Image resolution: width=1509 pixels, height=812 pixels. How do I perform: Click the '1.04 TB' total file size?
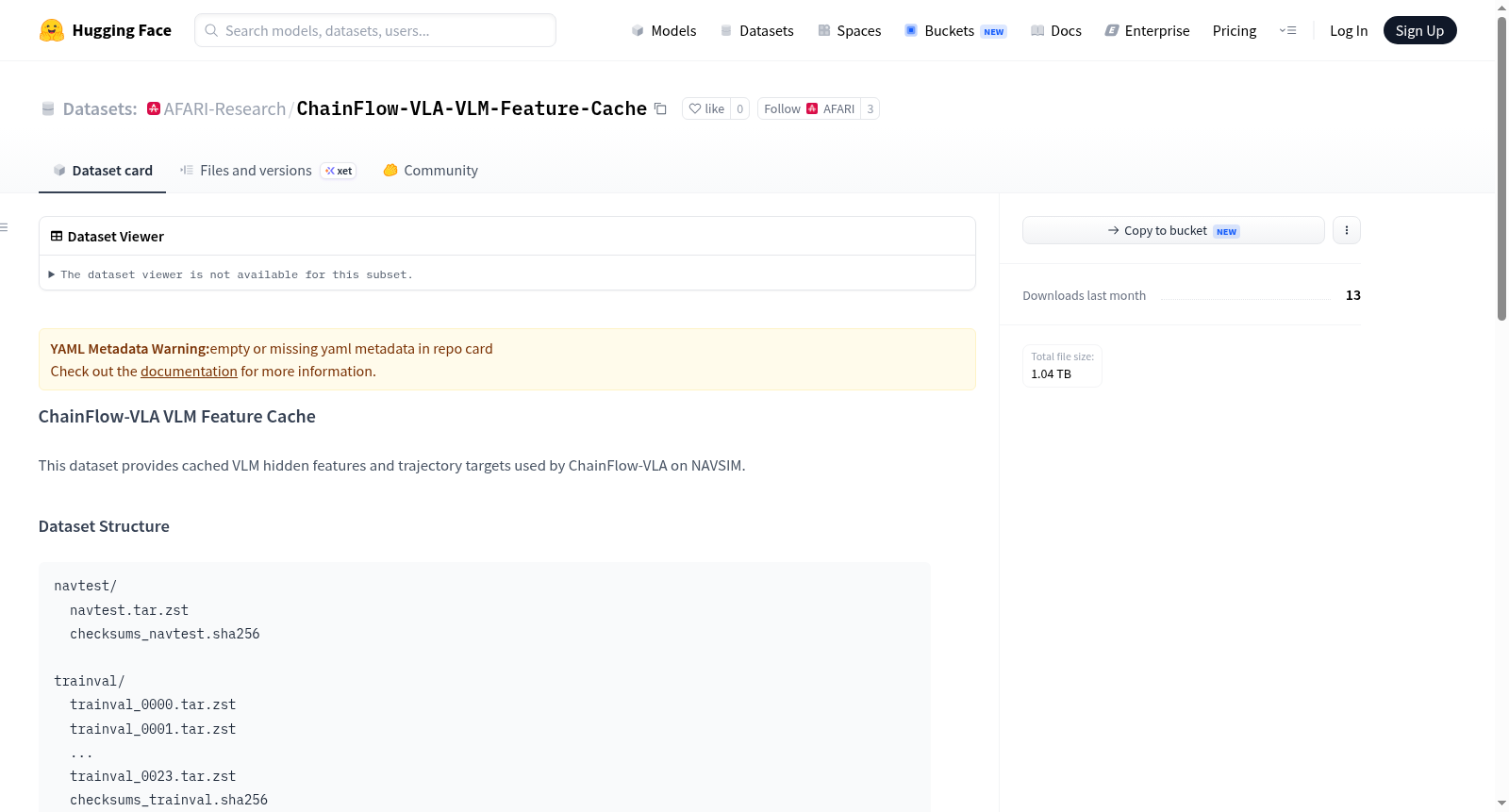coord(1051,374)
